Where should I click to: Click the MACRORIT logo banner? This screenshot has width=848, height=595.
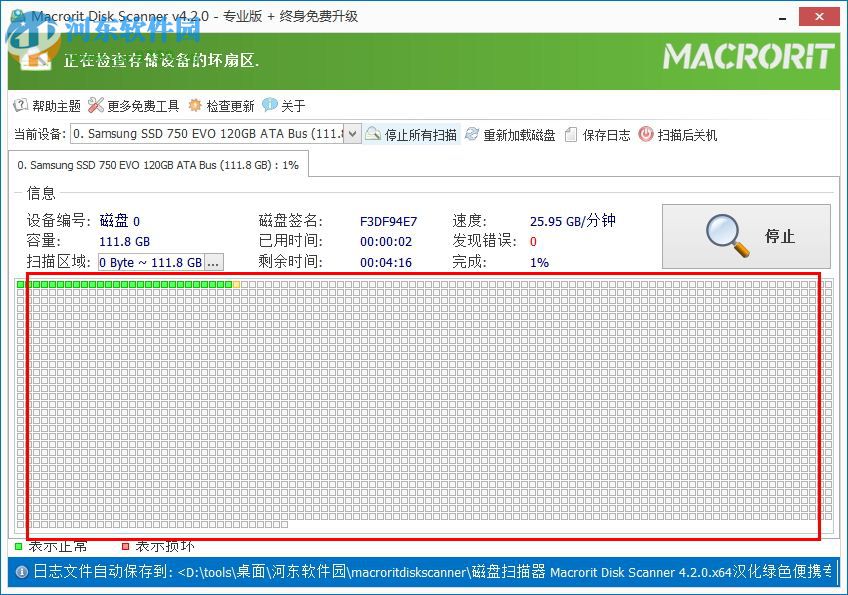tap(748, 57)
